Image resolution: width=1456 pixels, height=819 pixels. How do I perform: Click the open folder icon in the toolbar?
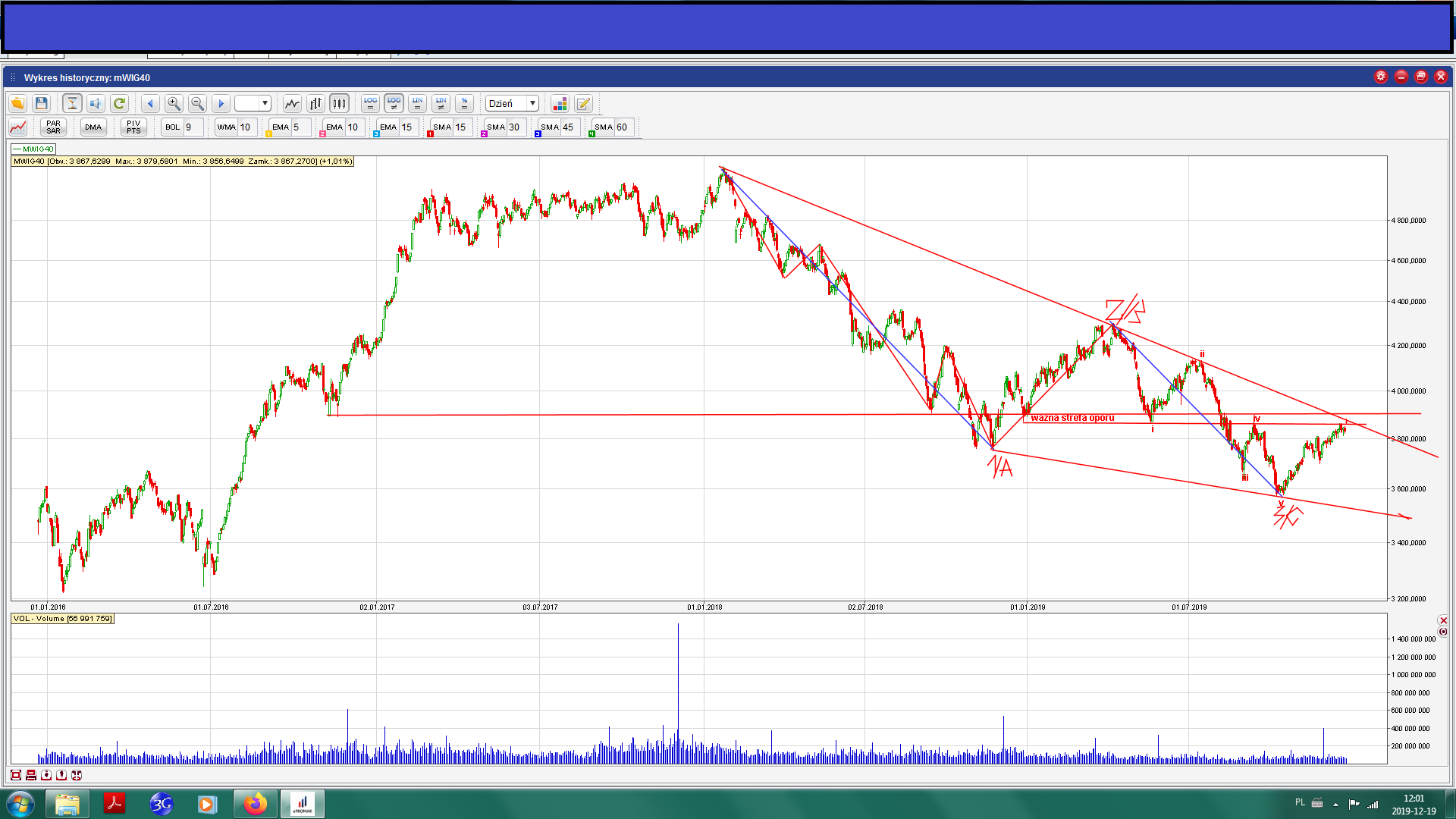point(17,103)
